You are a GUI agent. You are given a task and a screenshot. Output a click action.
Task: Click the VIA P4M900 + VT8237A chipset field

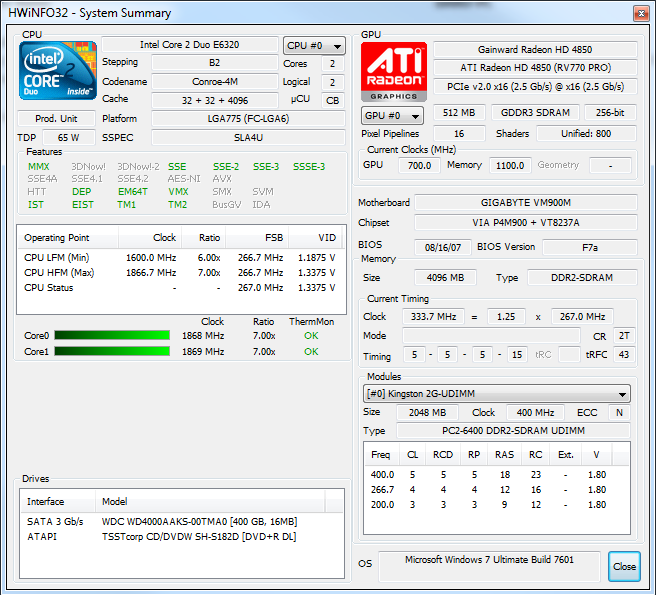coord(525,222)
